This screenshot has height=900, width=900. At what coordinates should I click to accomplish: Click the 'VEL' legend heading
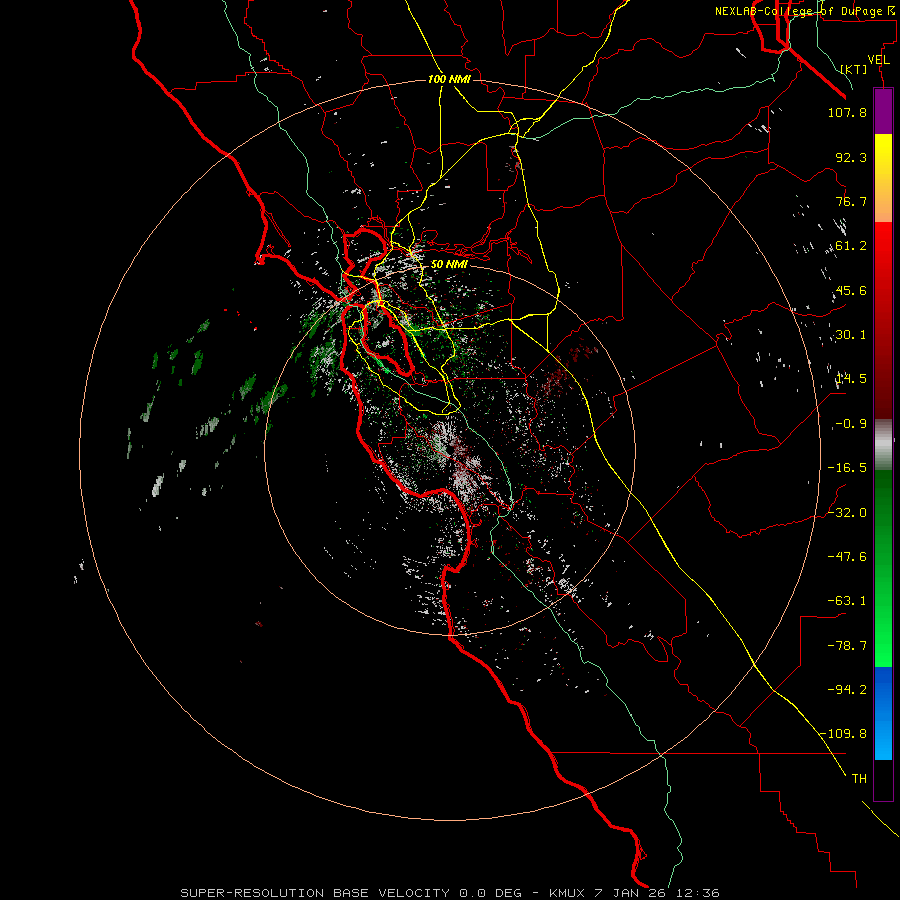coord(878,60)
